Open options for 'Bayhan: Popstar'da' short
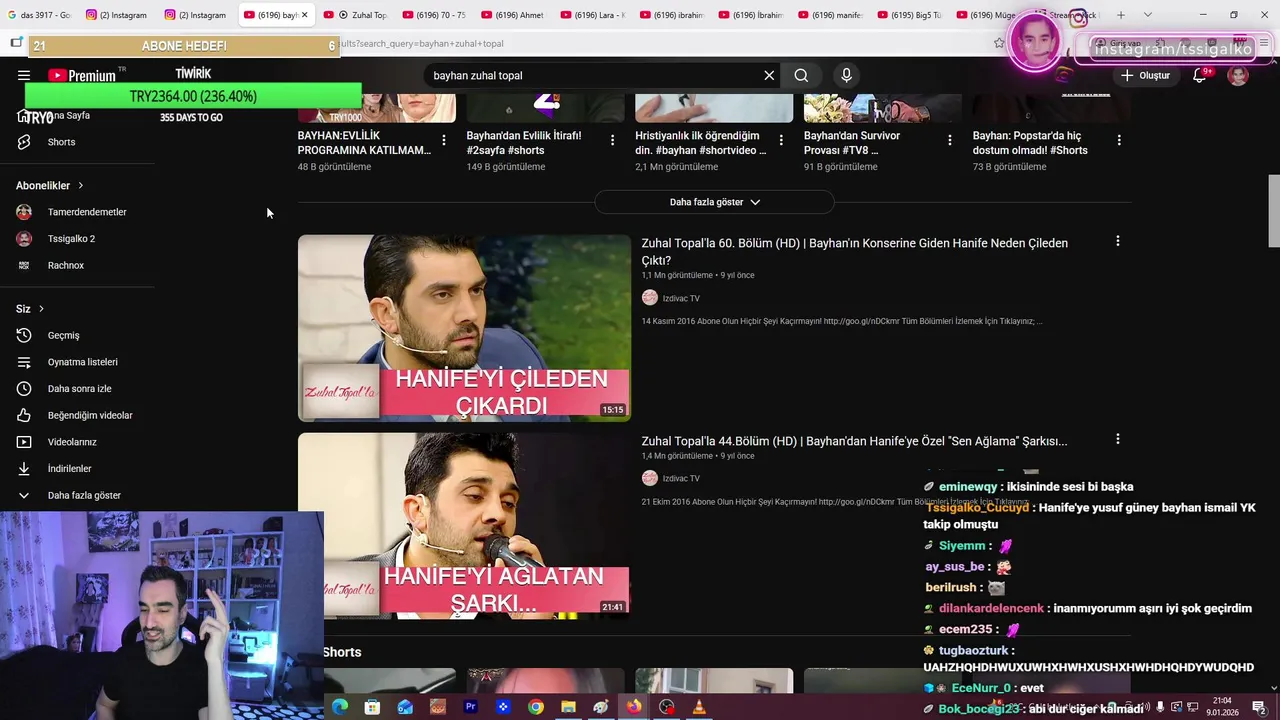This screenshot has width=1280, height=720. point(1118,140)
